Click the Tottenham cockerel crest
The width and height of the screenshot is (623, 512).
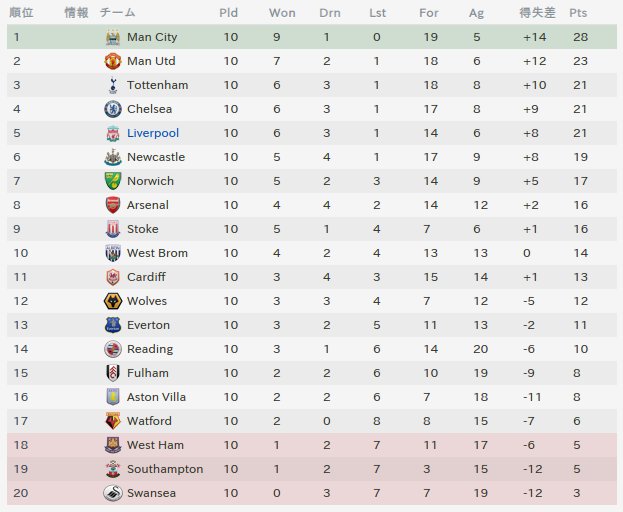coord(113,85)
